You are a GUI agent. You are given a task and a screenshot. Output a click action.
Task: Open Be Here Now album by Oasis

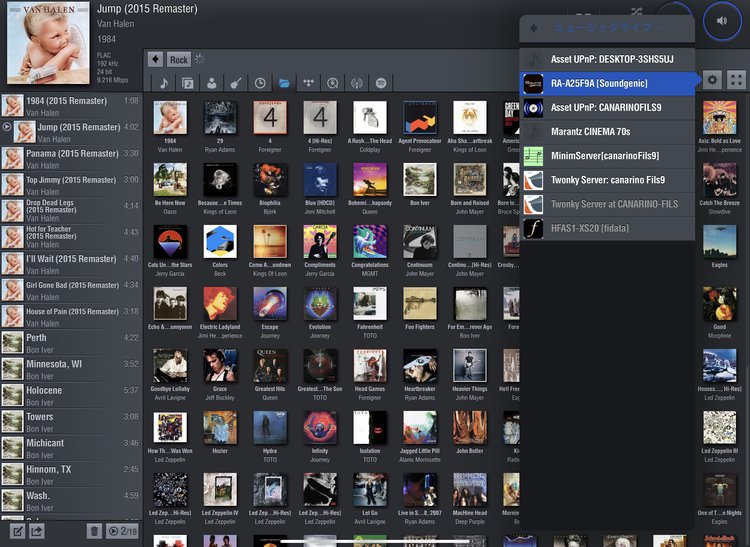170,179
